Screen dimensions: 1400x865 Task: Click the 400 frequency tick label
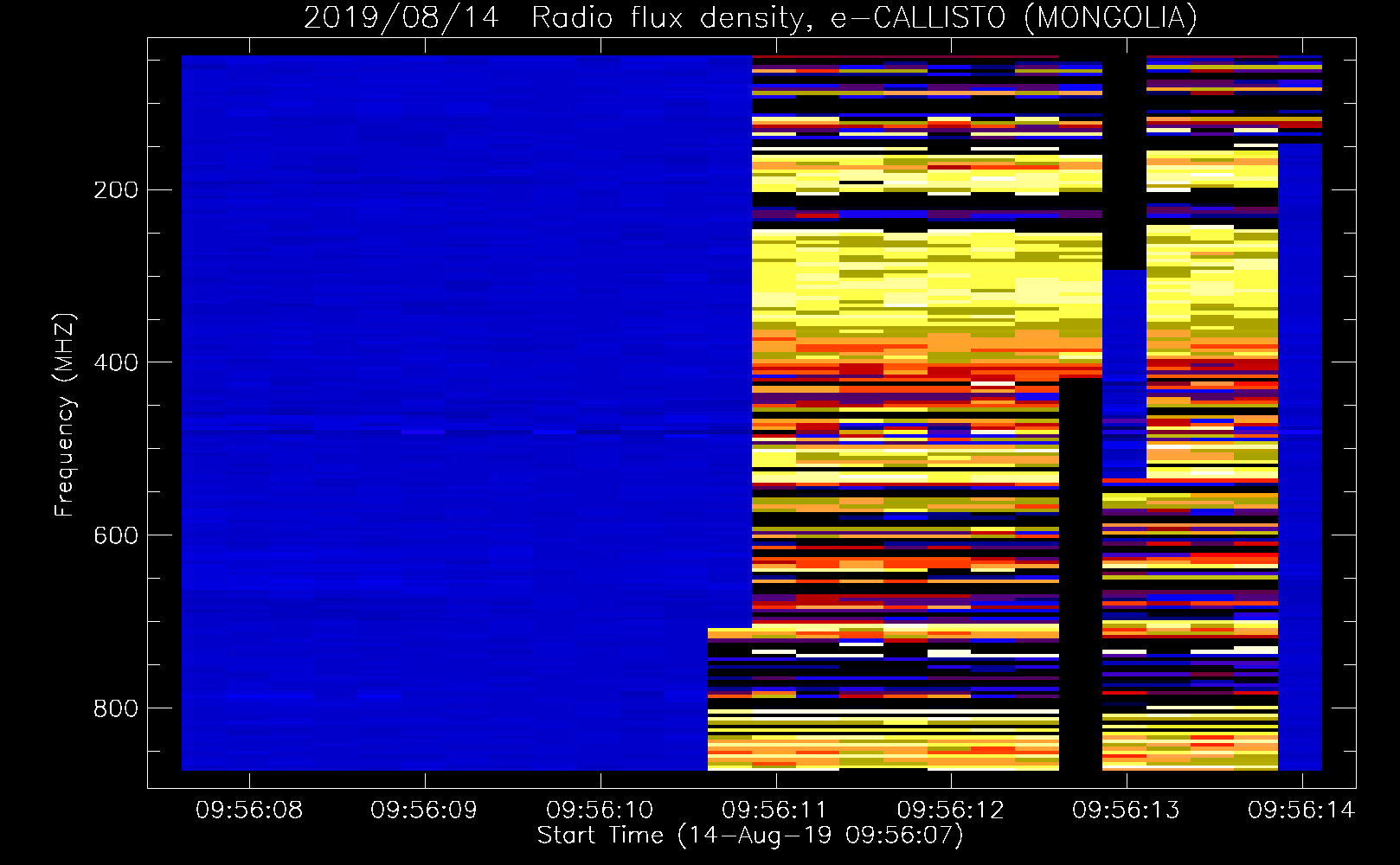[116, 362]
